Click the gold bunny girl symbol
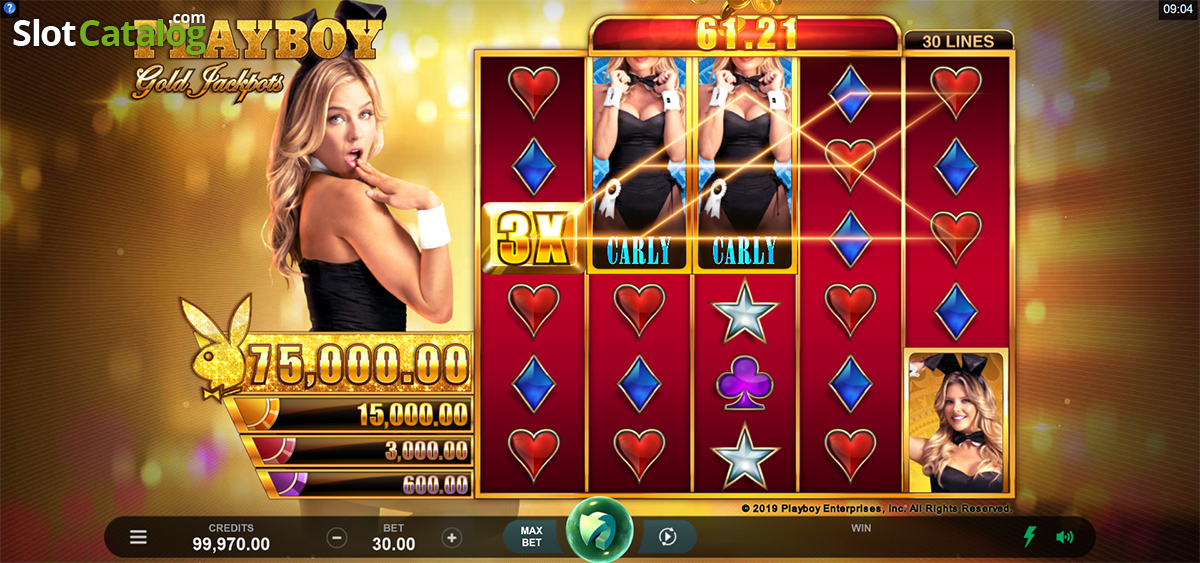This screenshot has height=563, width=1200. click(957, 421)
